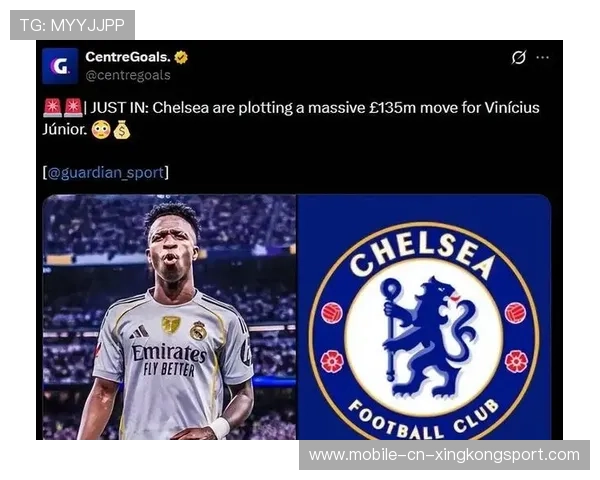The width and height of the screenshot is (600, 480).
Task: Click the first red siren emoji
Action: pyautogui.click(x=52, y=107)
